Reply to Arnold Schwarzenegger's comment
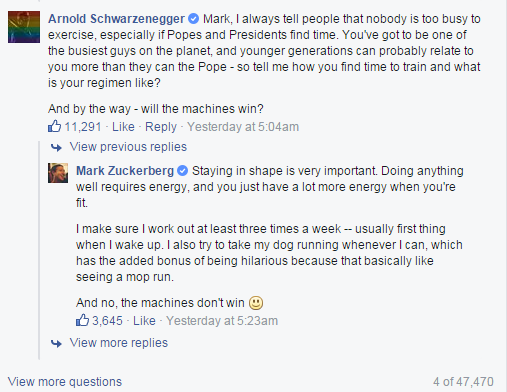Viewport: 507px width, 392px height. pyautogui.click(x=161, y=127)
